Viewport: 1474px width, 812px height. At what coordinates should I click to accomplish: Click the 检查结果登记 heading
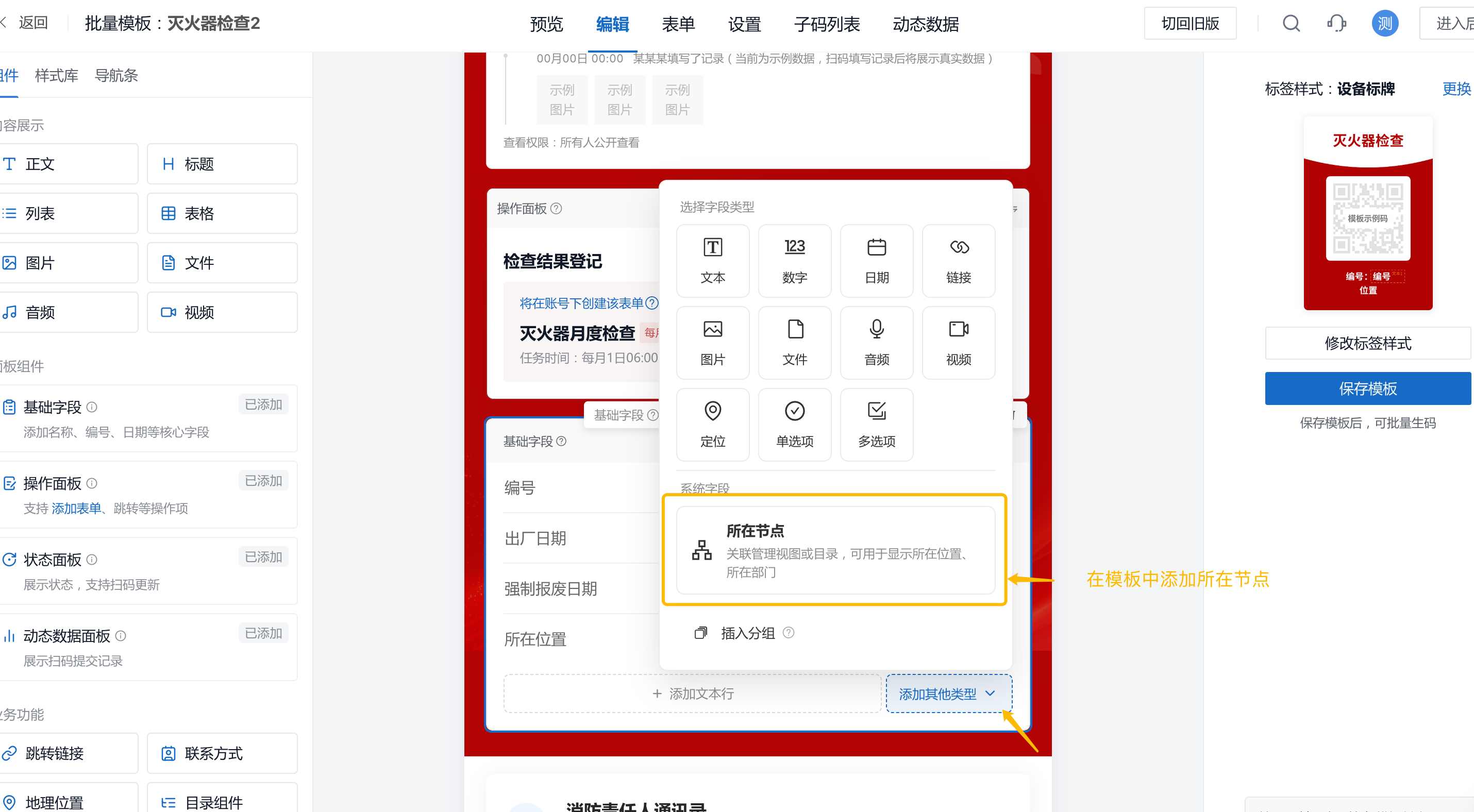[552, 261]
